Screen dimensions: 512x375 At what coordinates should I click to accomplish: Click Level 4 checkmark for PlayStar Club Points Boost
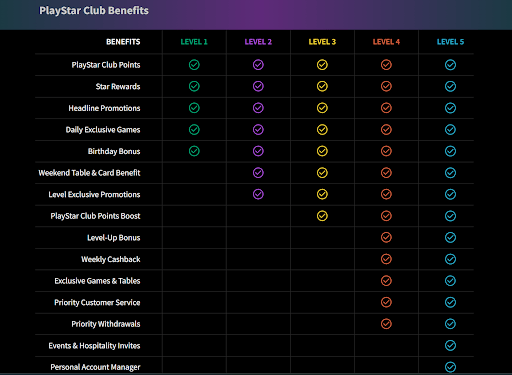coord(386,216)
